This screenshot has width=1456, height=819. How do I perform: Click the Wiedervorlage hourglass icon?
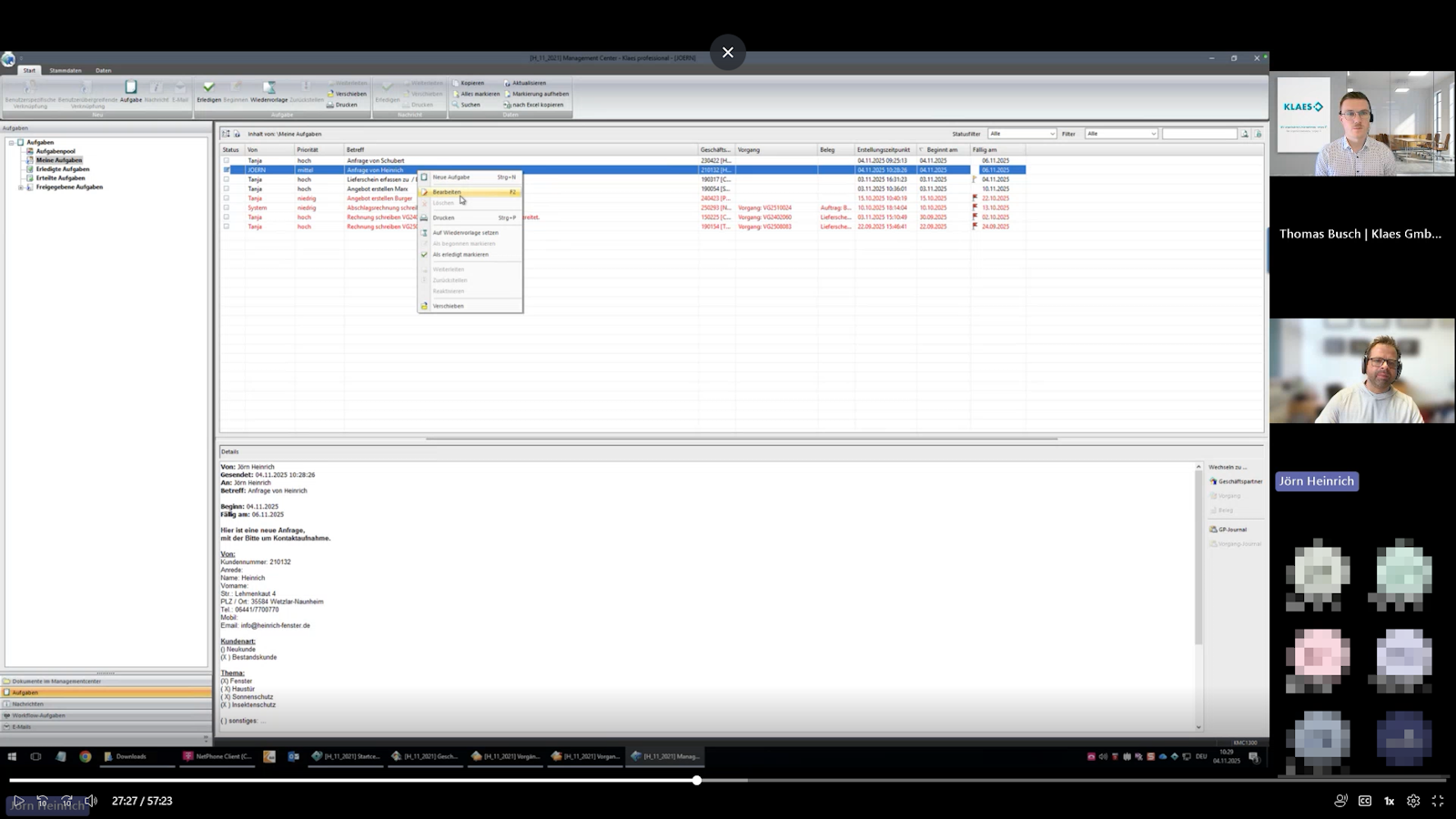pyautogui.click(x=268, y=89)
